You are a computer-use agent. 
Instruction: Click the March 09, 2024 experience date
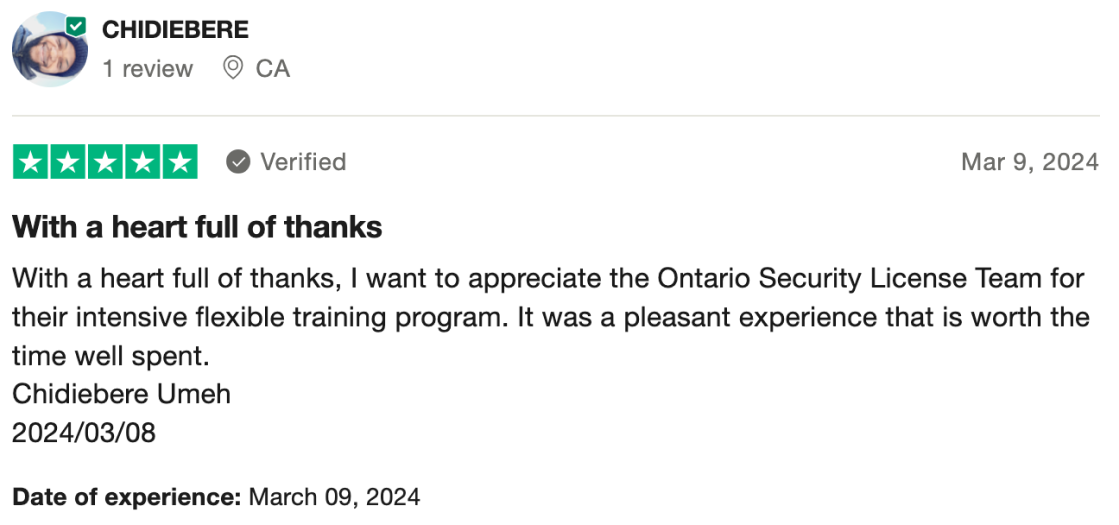point(334,496)
